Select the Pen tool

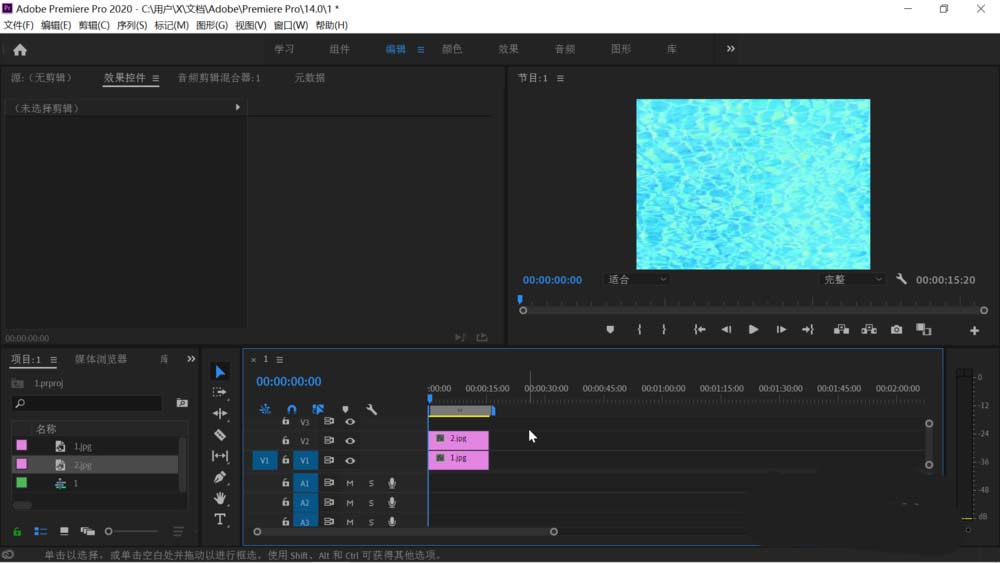click(x=220, y=477)
